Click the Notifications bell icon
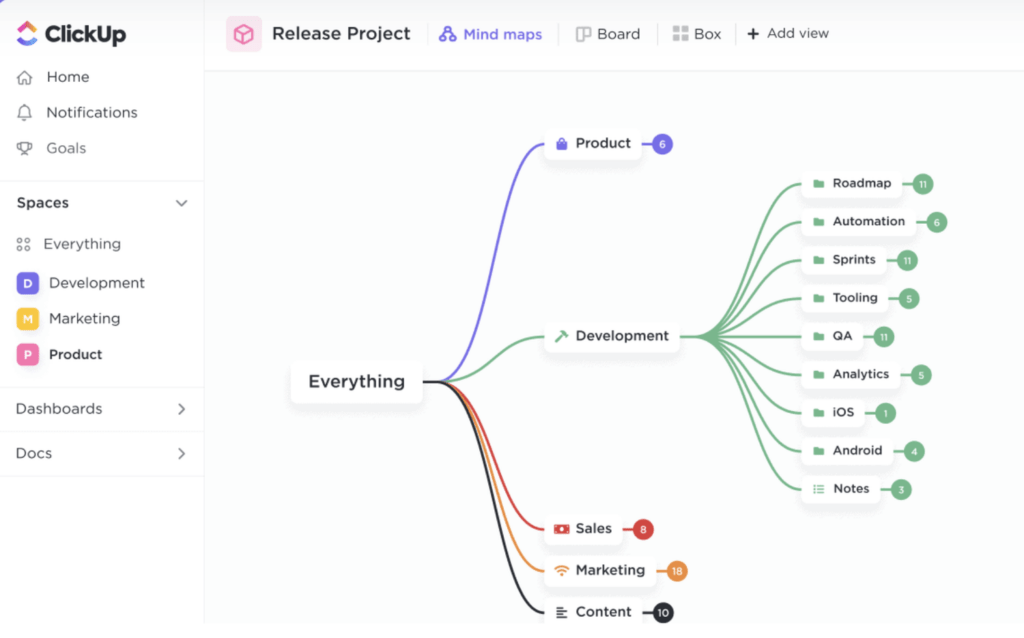This screenshot has width=1024, height=638. tap(25, 113)
